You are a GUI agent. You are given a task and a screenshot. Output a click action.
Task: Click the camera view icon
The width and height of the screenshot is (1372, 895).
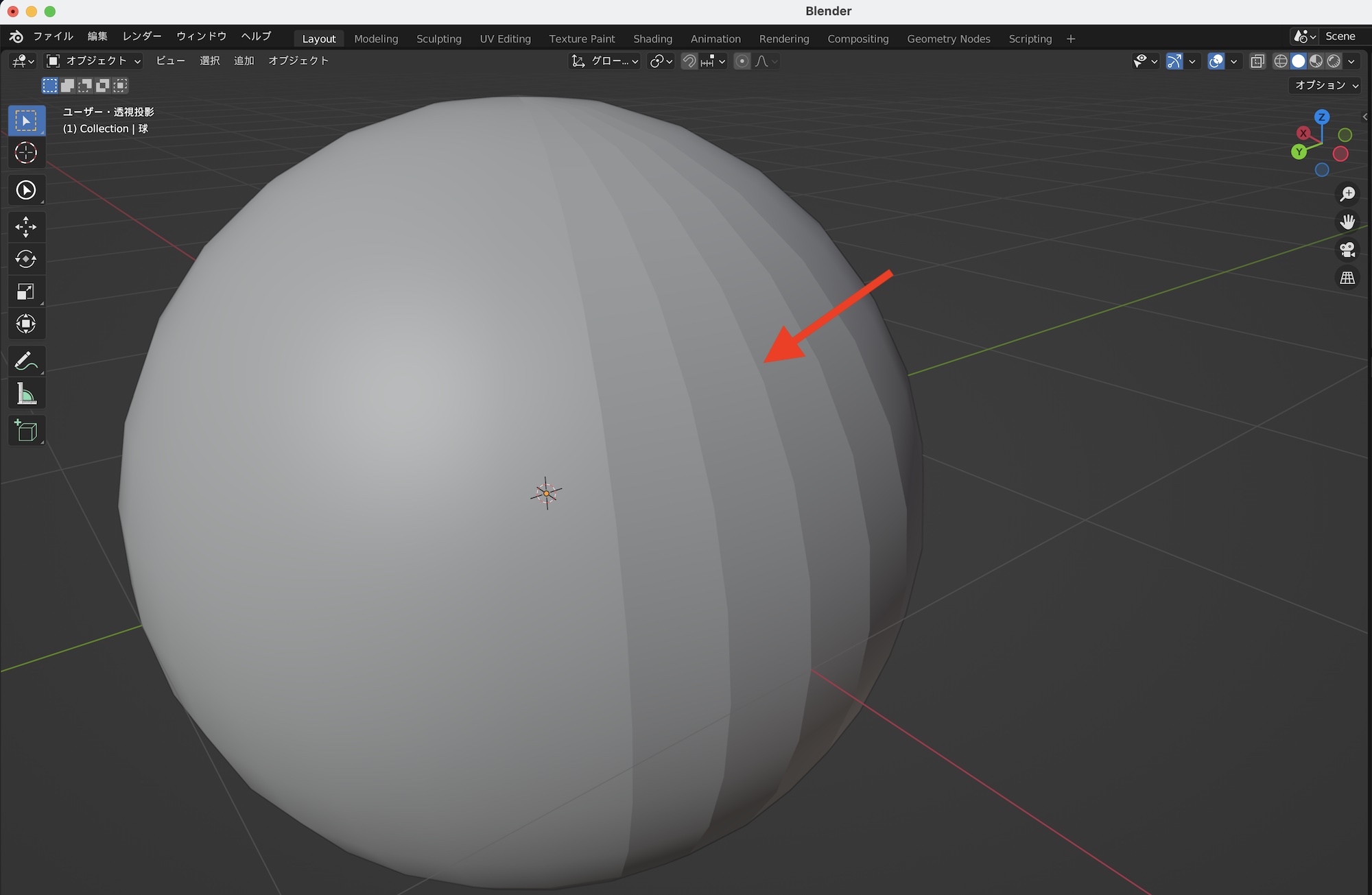click(1347, 250)
